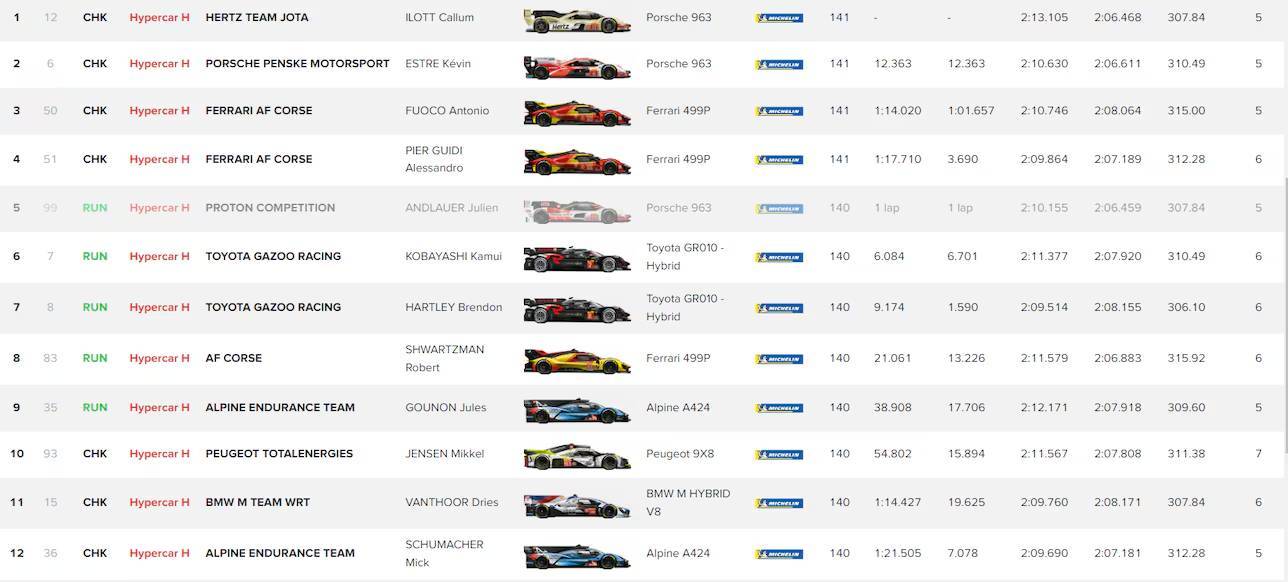The height and width of the screenshot is (582, 1288).
Task: Click the BMW M Hybrid V8 car image
Action: coord(577,504)
